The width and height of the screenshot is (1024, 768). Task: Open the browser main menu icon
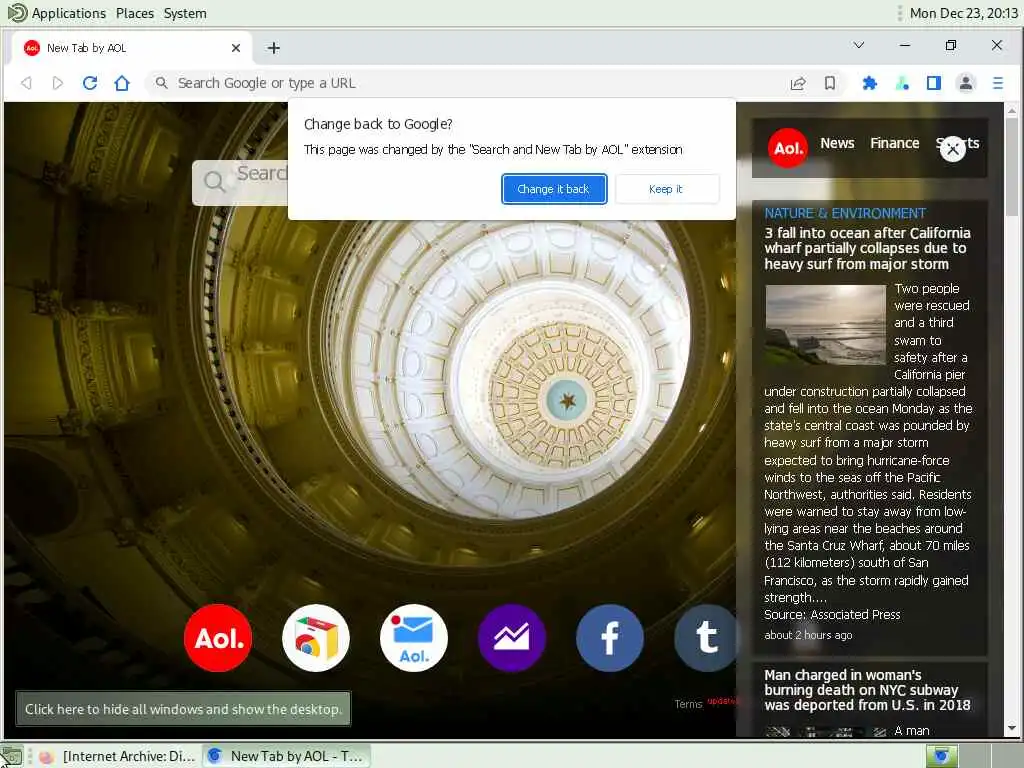[x=998, y=83]
